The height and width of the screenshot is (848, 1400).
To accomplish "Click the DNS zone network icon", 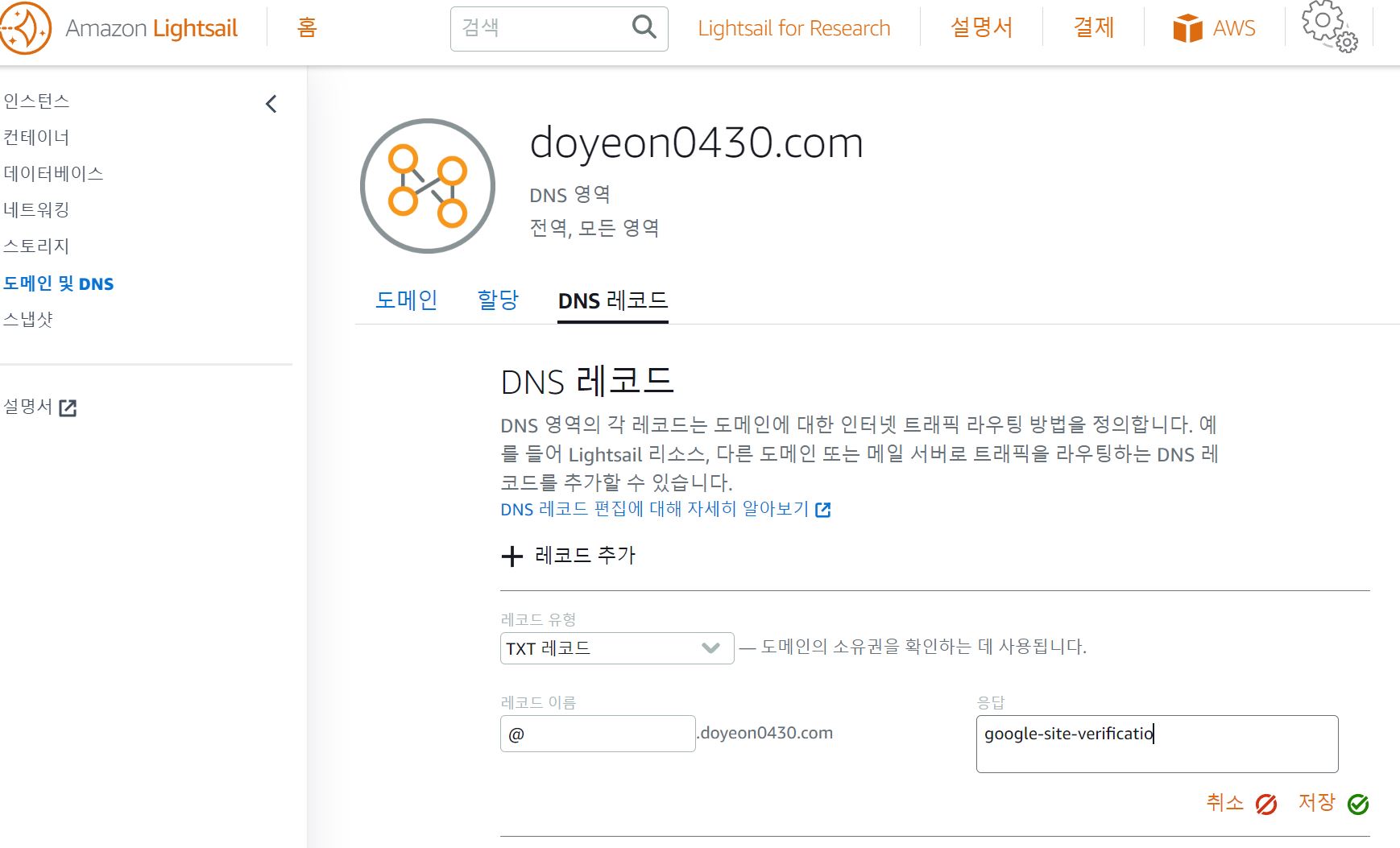I will (x=428, y=186).
